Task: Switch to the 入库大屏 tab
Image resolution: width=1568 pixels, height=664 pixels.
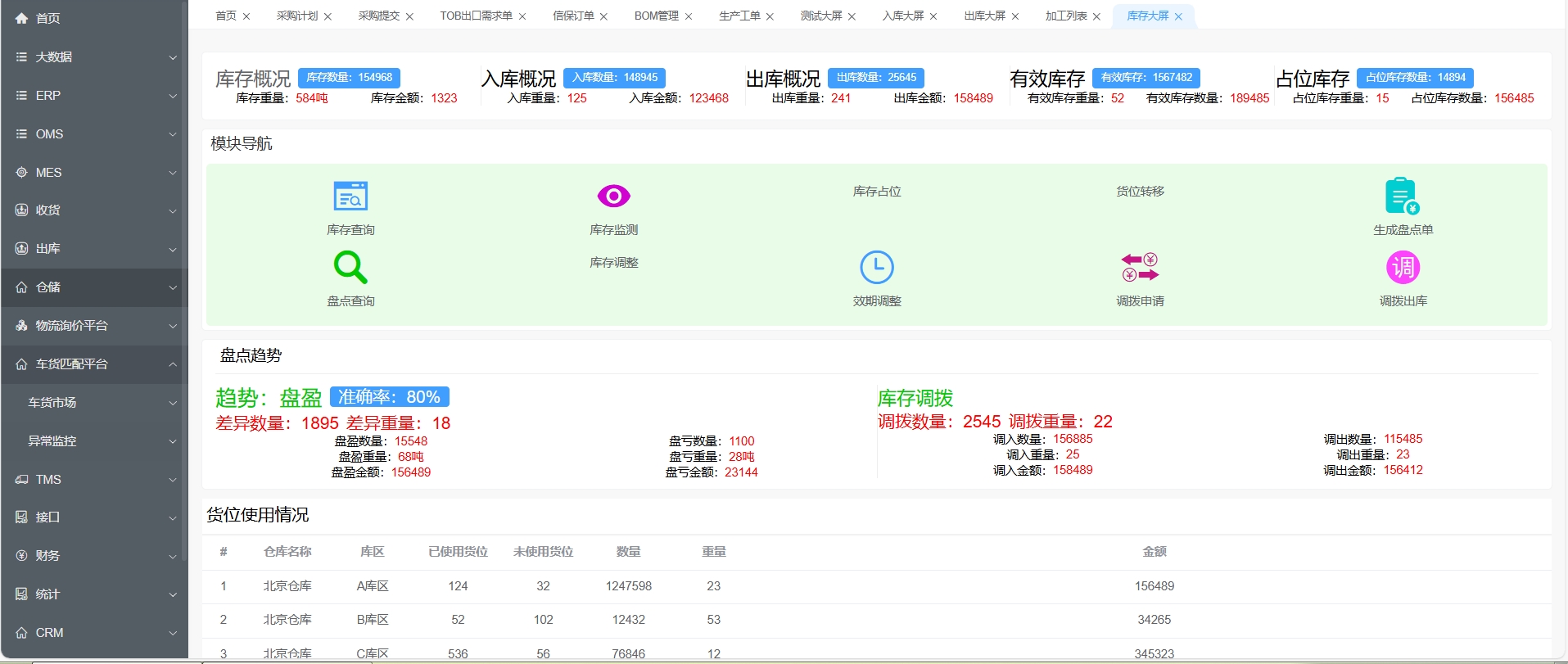Action: (903, 16)
